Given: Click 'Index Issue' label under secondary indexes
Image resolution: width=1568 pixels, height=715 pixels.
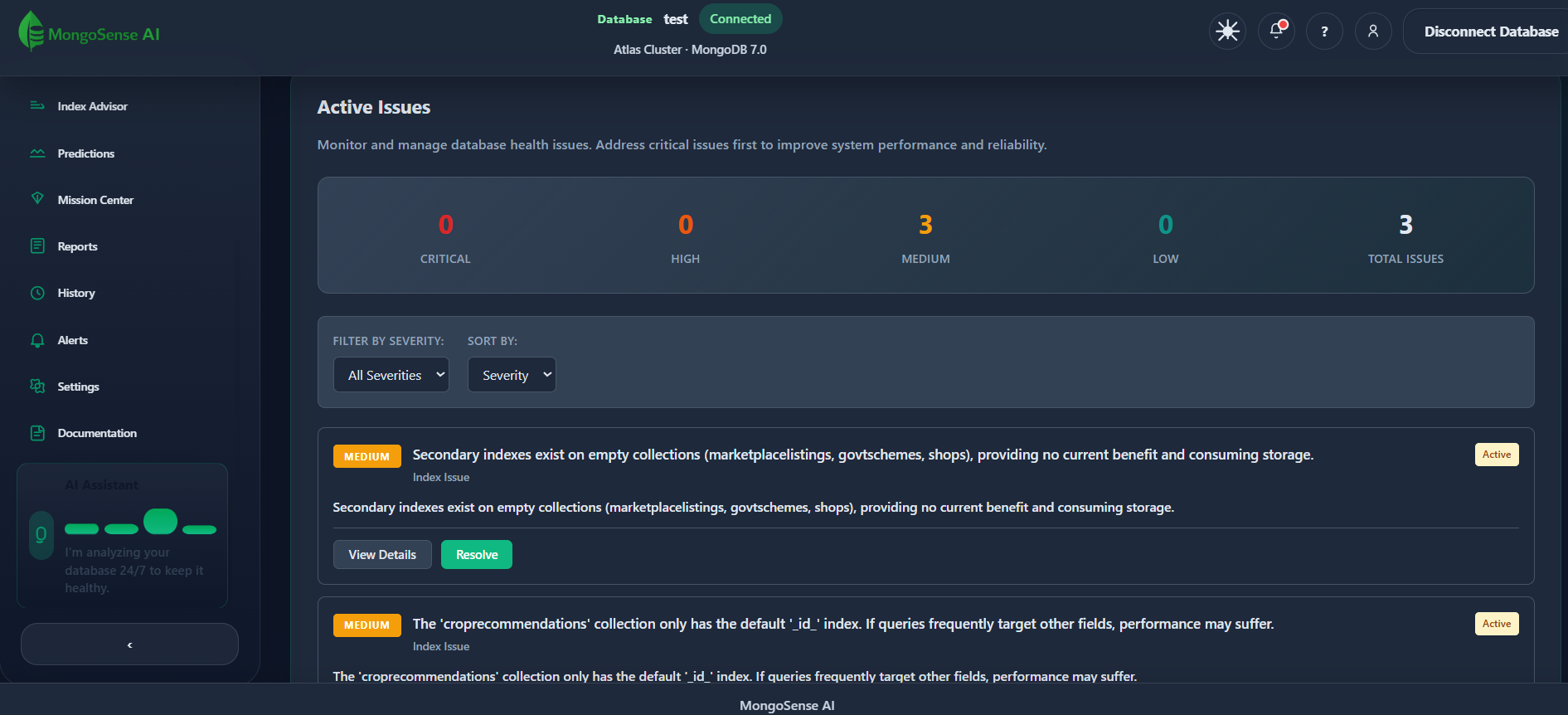Looking at the screenshot, I should point(441,477).
